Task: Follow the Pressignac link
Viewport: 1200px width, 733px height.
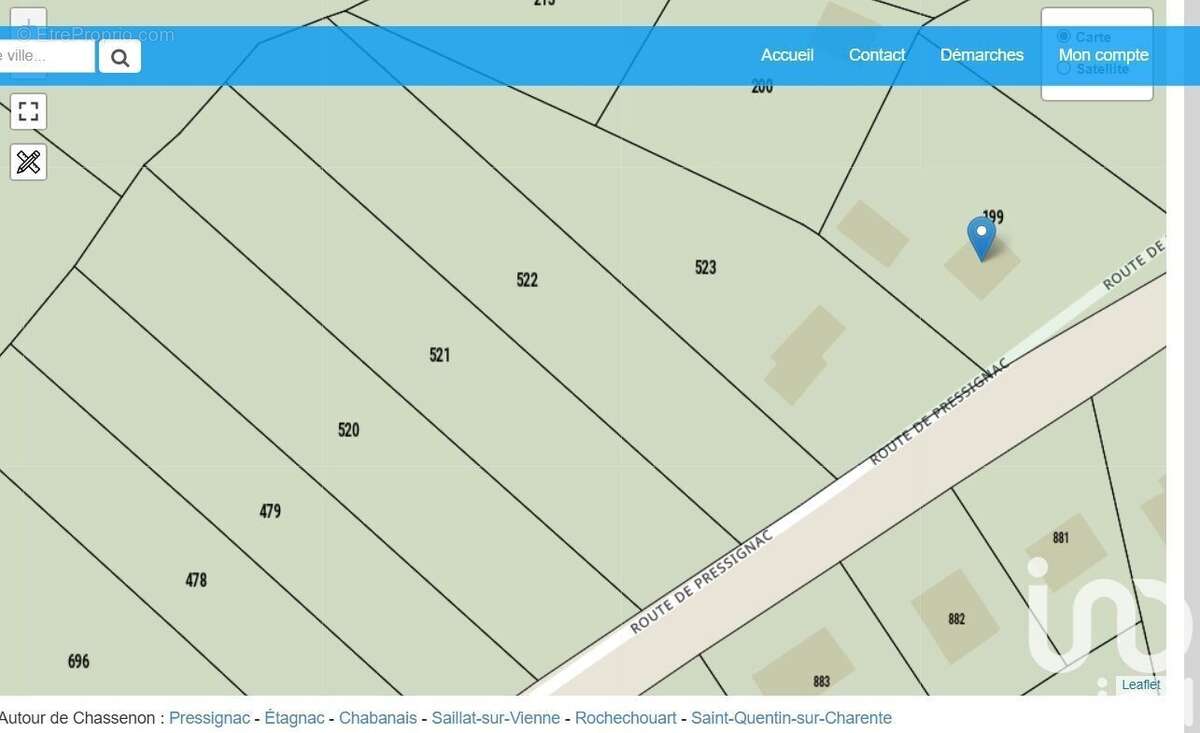Action: [x=209, y=718]
